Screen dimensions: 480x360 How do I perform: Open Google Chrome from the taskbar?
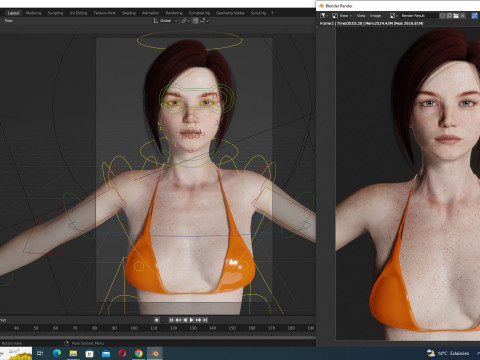pyautogui.click(x=139, y=353)
